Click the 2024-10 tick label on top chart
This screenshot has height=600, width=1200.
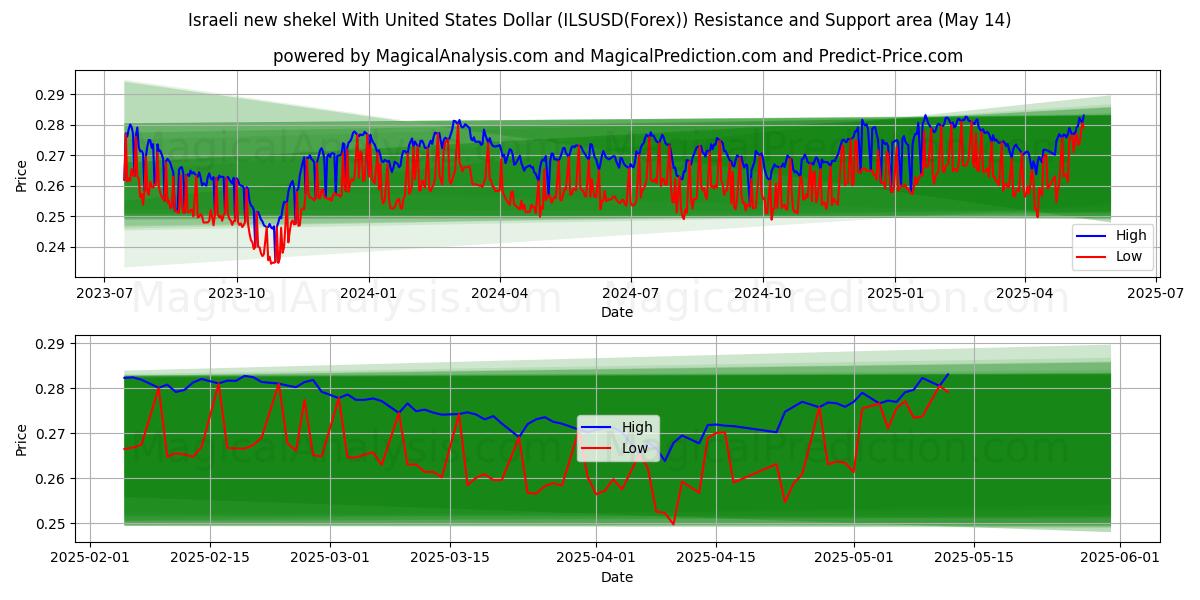(x=763, y=295)
